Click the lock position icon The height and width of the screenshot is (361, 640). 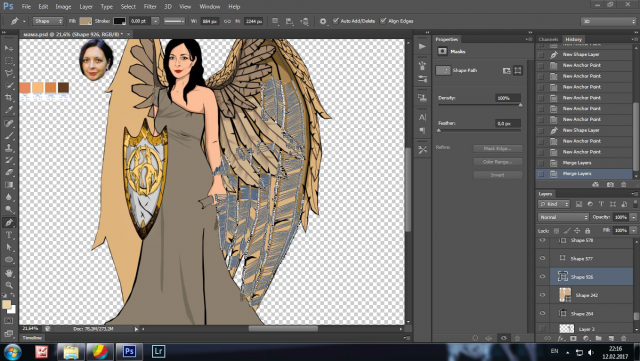[577, 231]
